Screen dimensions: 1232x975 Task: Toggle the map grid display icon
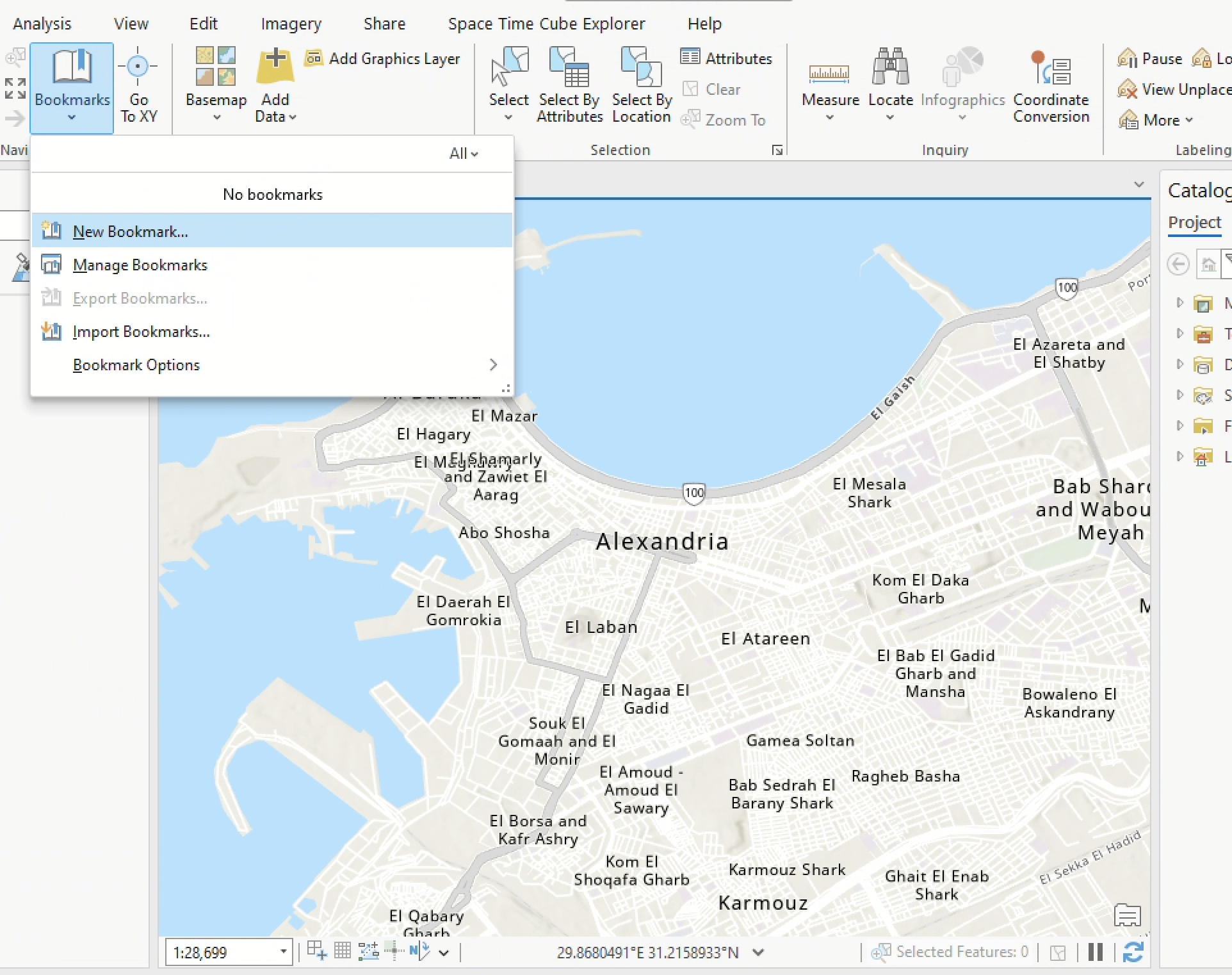343,951
